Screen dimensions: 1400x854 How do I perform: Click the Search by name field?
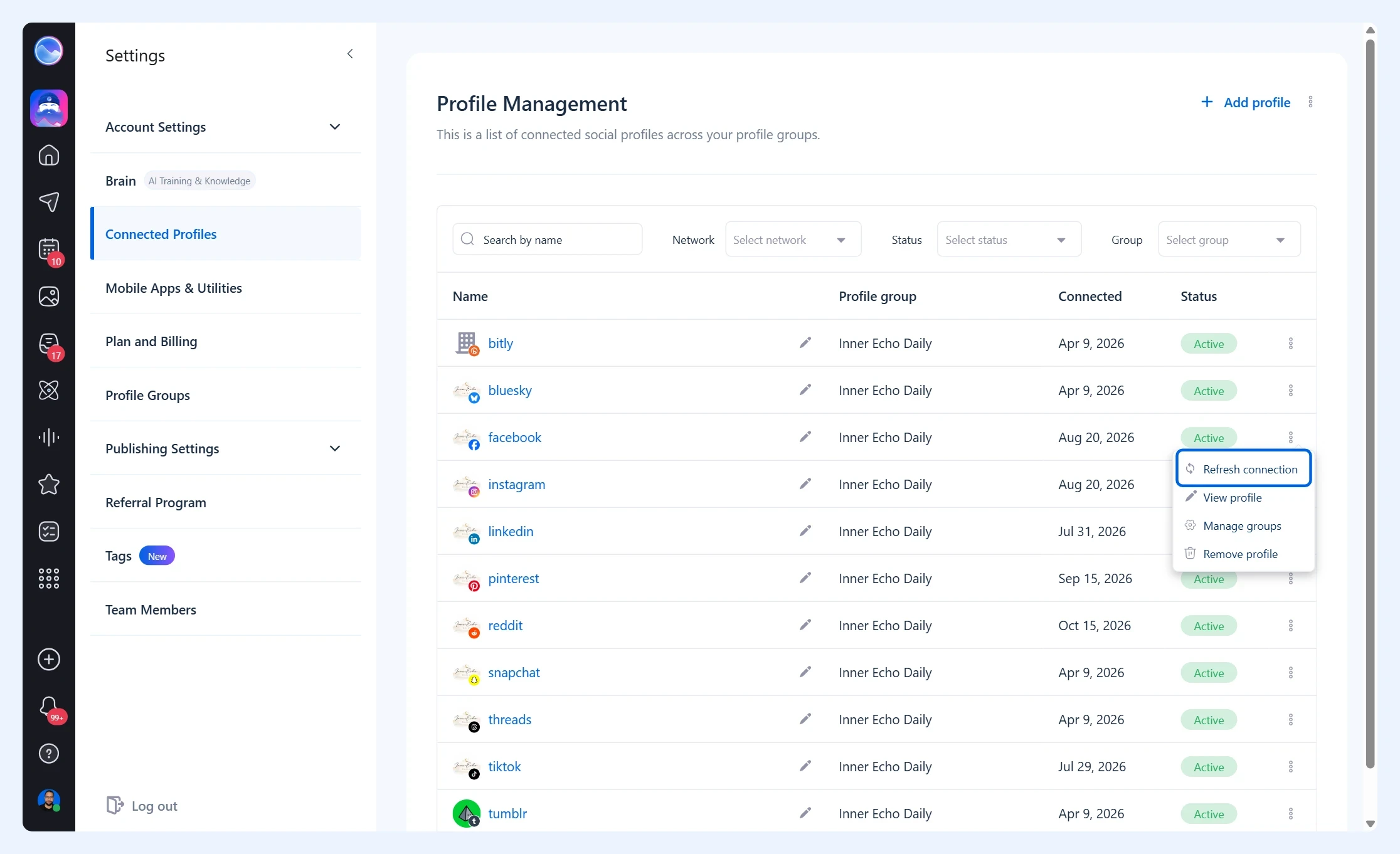point(548,240)
